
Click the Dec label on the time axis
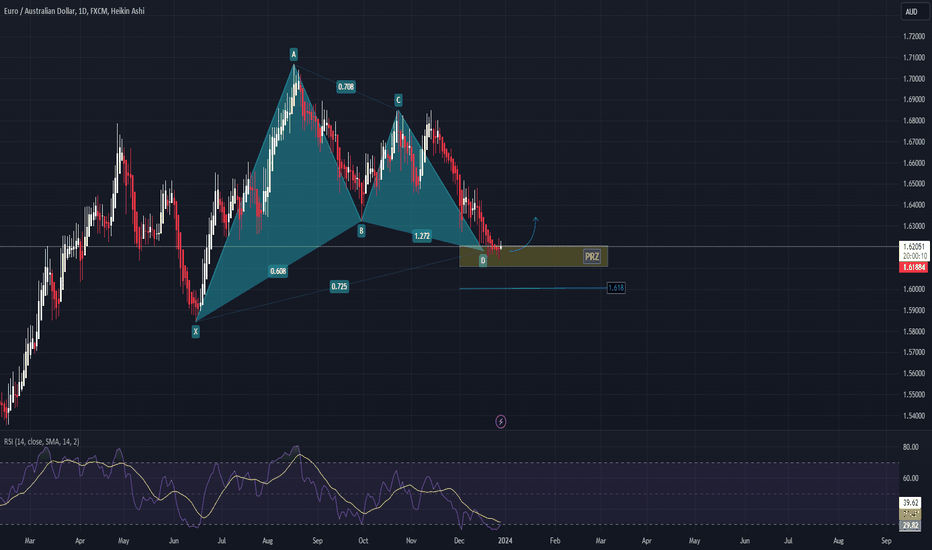coord(459,540)
